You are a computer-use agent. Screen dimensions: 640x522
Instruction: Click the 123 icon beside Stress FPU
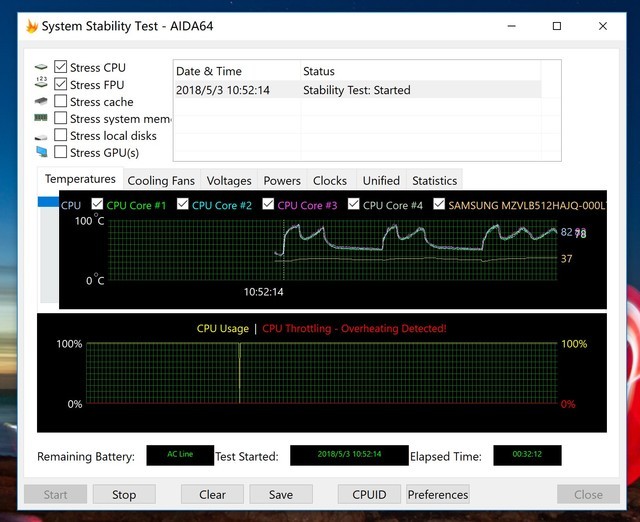(41, 82)
